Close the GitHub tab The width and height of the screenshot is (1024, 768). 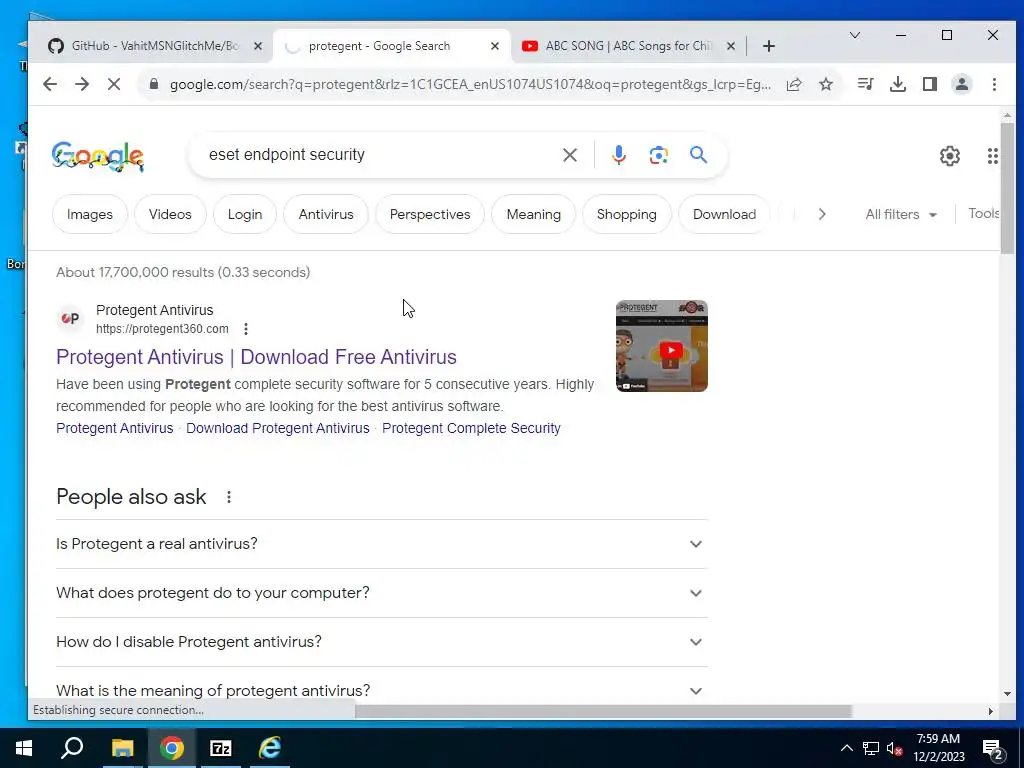(258, 46)
